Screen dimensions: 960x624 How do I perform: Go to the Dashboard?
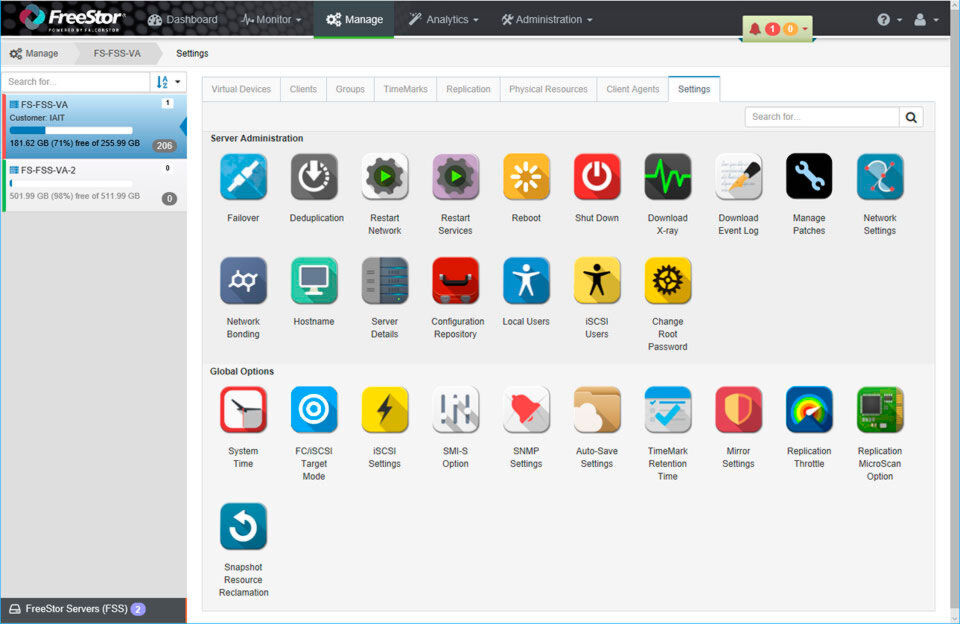point(182,20)
